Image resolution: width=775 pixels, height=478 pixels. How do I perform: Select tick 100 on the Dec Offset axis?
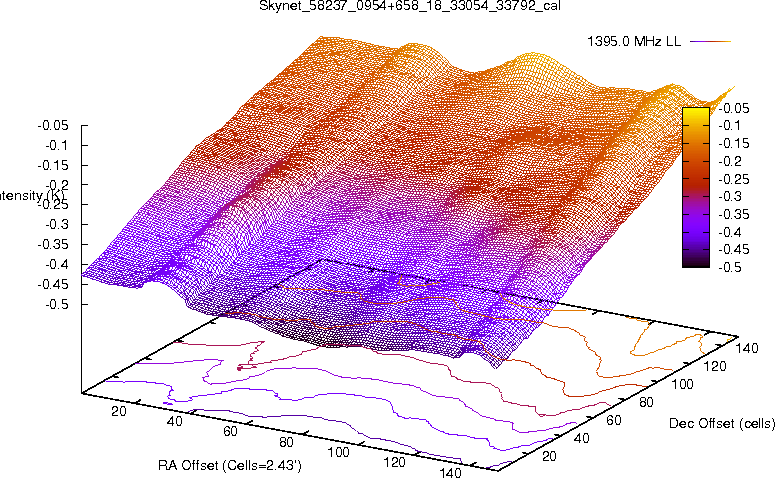pos(682,384)
